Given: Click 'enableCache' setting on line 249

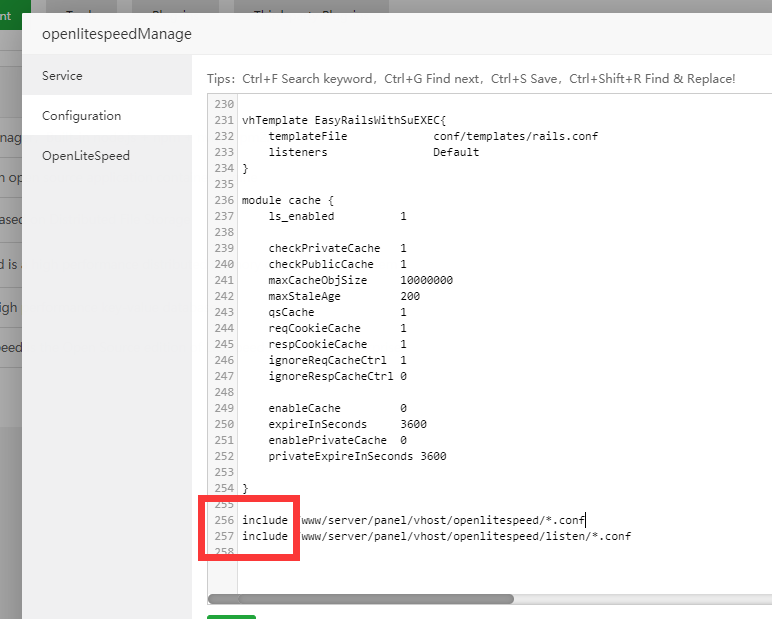Looking at the screenshot, I should 304,408.
